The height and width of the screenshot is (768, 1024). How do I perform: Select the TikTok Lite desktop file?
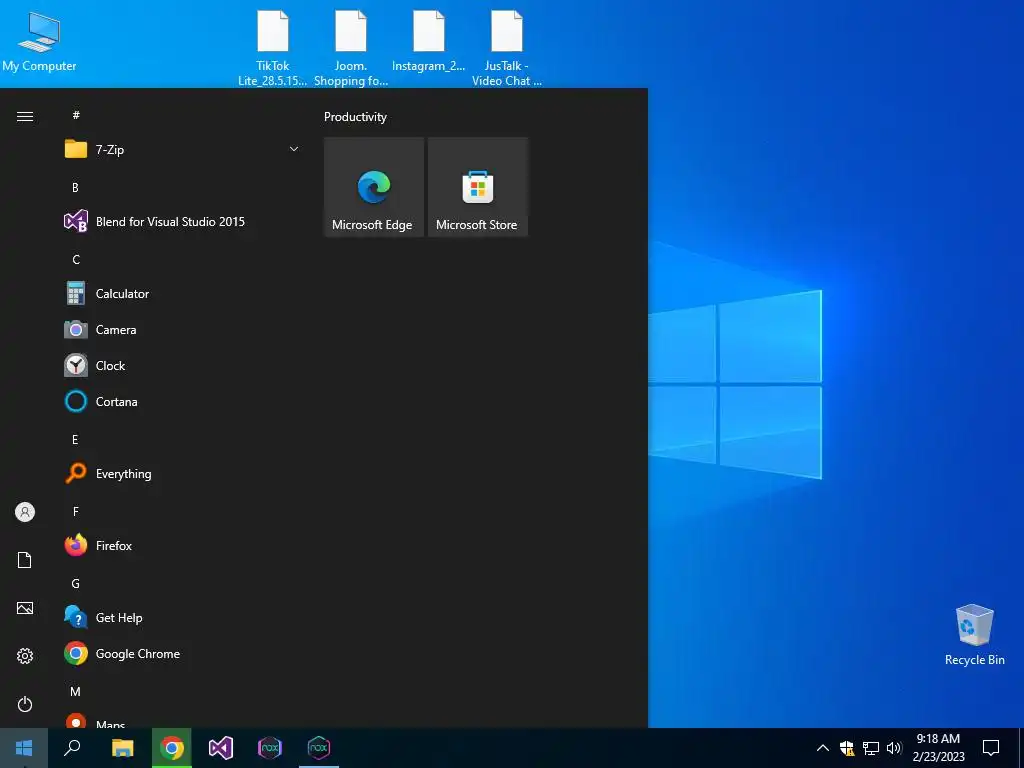click(x=272, y=48)
